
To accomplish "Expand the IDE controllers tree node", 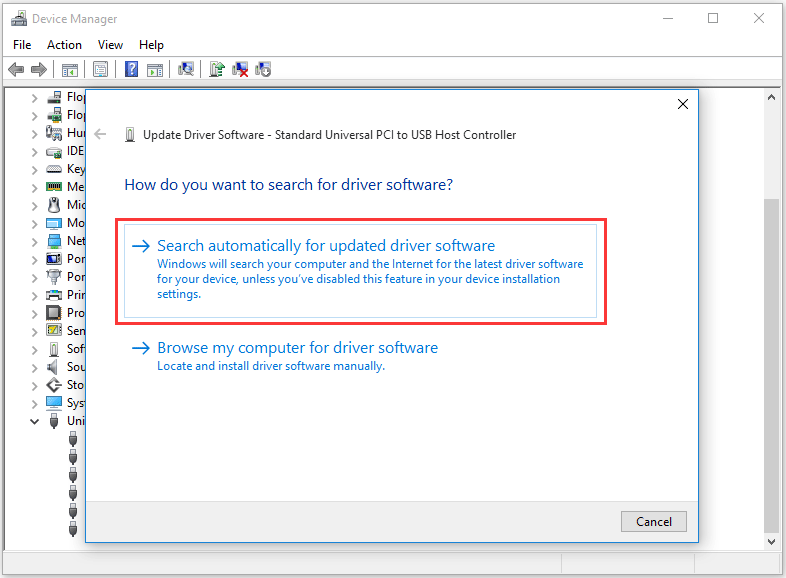I will 34,152.
